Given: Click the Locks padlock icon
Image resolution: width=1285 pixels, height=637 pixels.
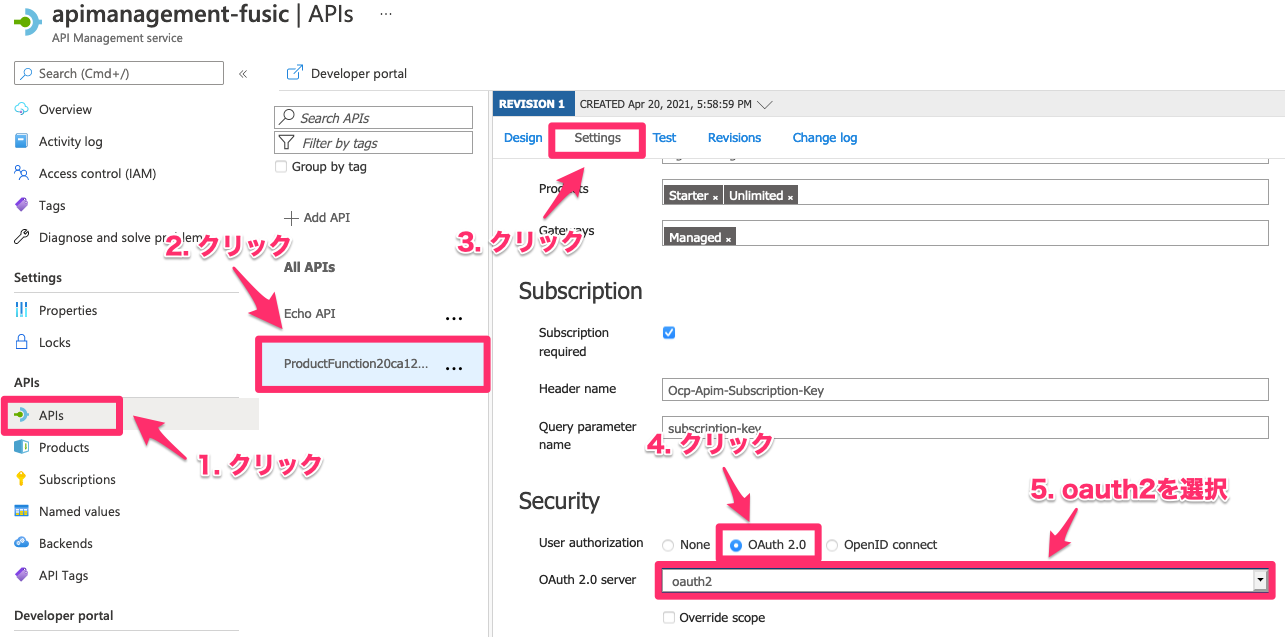Looking at the screenshot, I should 22,342.
